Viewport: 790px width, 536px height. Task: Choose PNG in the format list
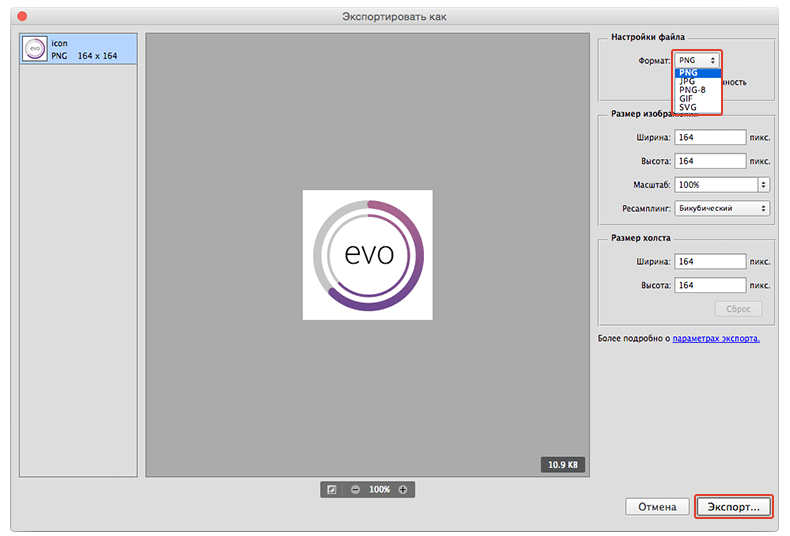698,73
